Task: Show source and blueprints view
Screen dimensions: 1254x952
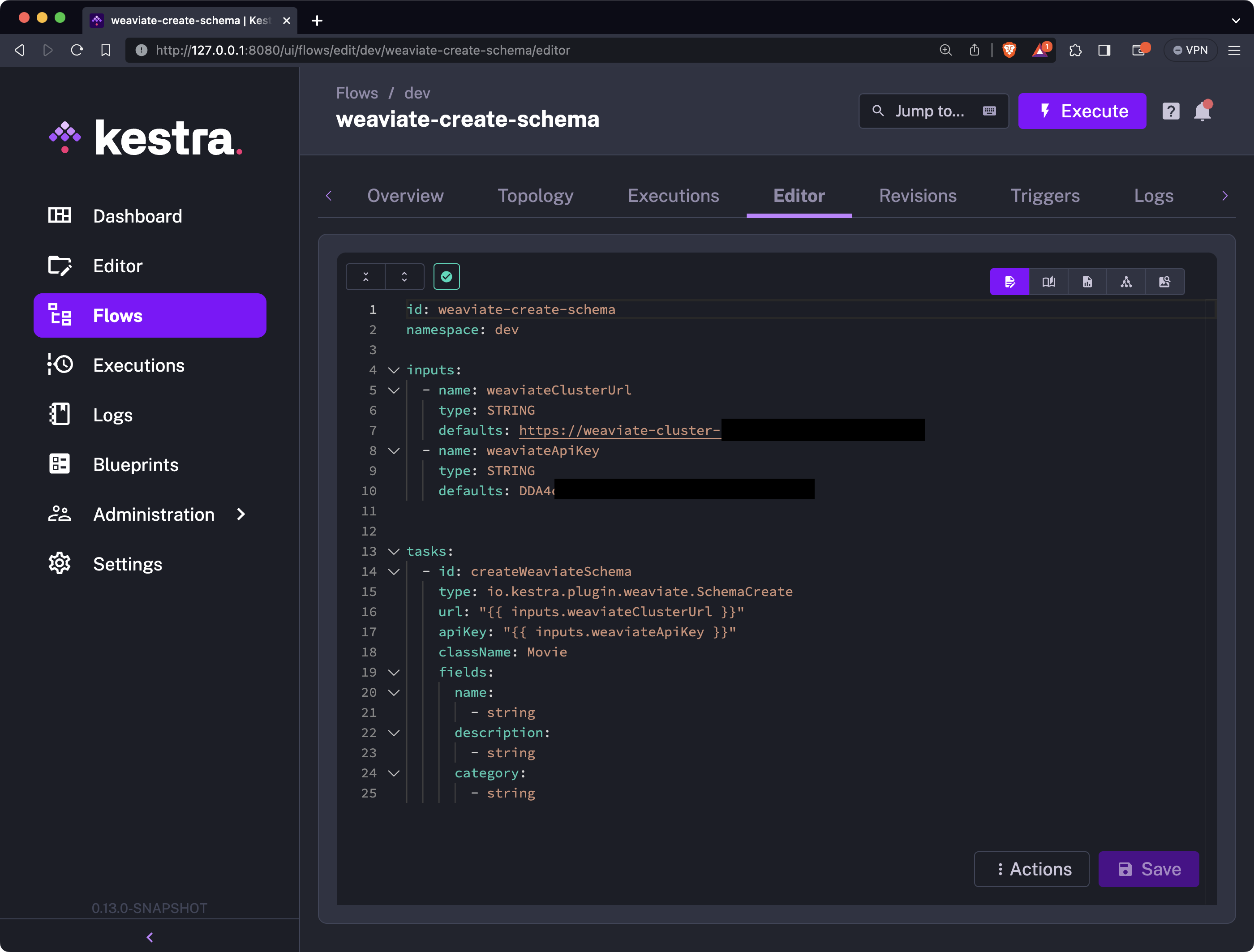Action: click(x=1087, y=282)
